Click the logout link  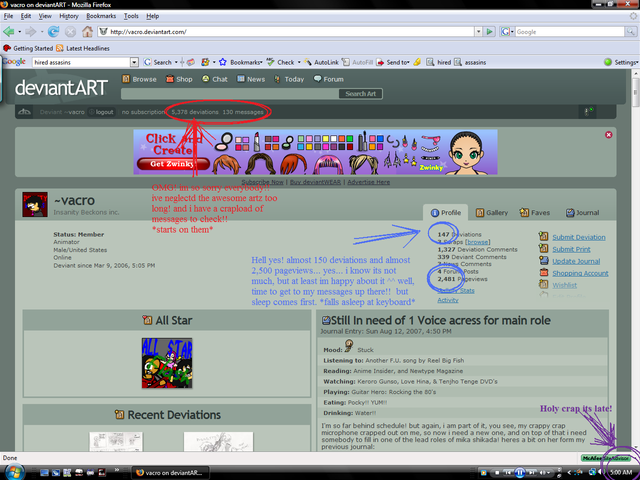click(x=101, y=112)
